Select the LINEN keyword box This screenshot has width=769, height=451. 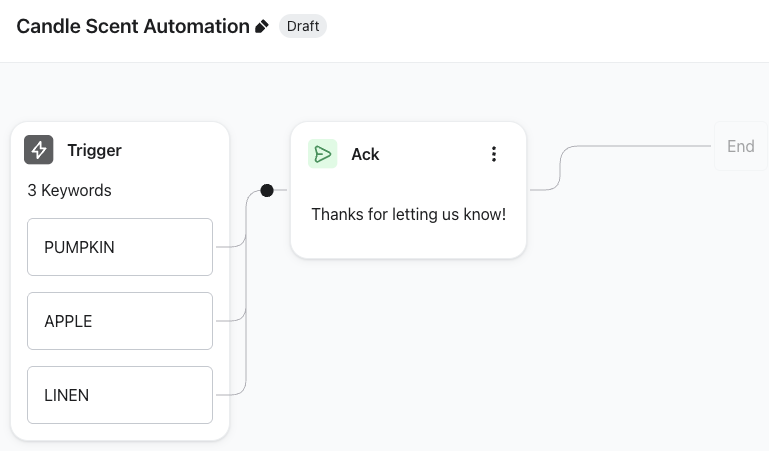click(120, 395)
